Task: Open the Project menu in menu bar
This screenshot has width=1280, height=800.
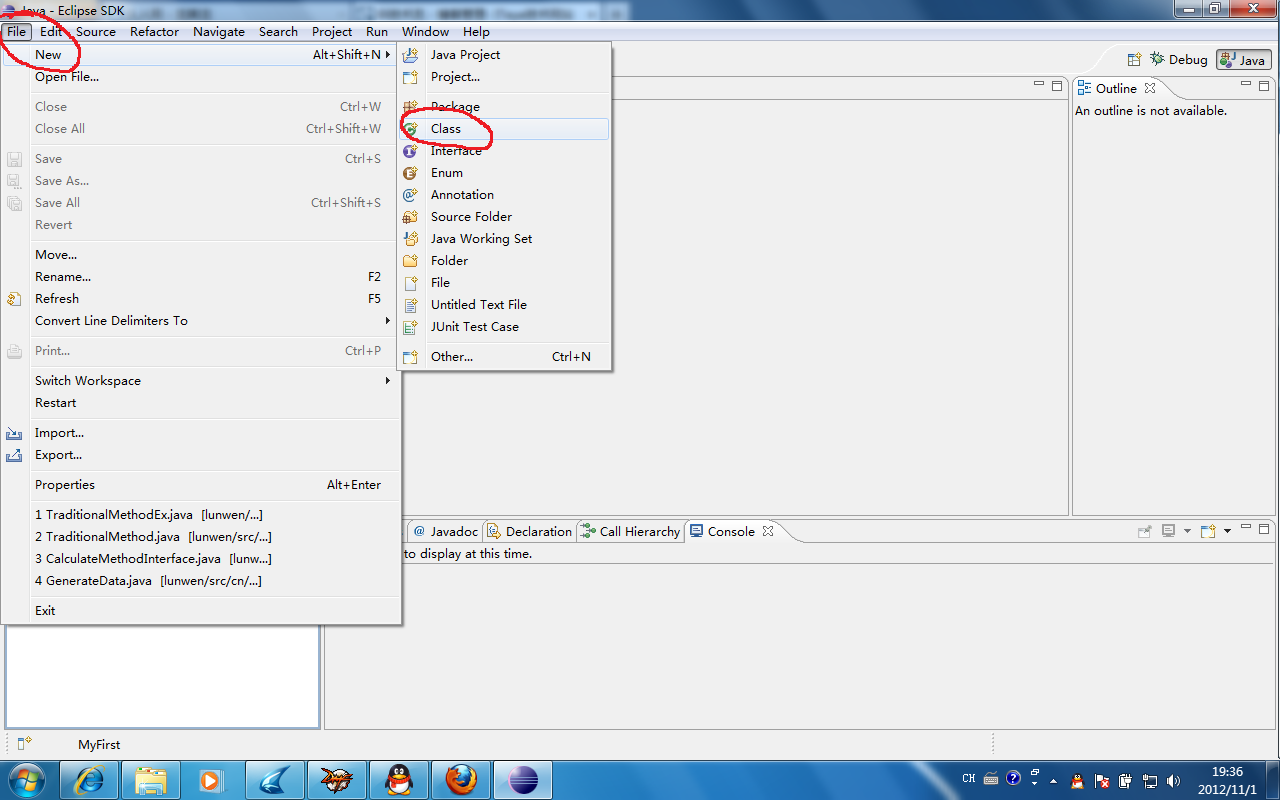Action: (x=332, y=32)
